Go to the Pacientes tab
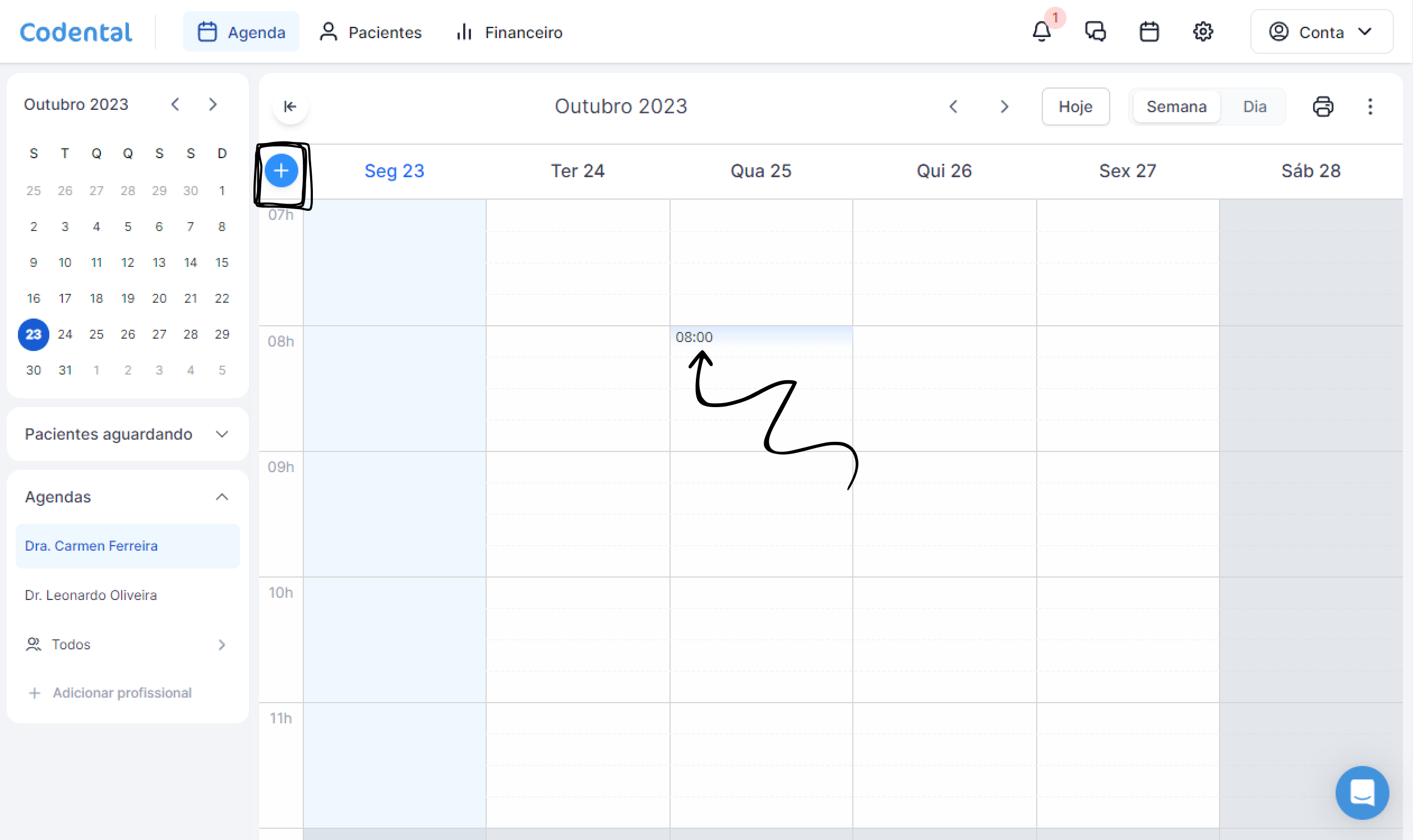Viewport: 1413px width, 840px height. (371, 33)
